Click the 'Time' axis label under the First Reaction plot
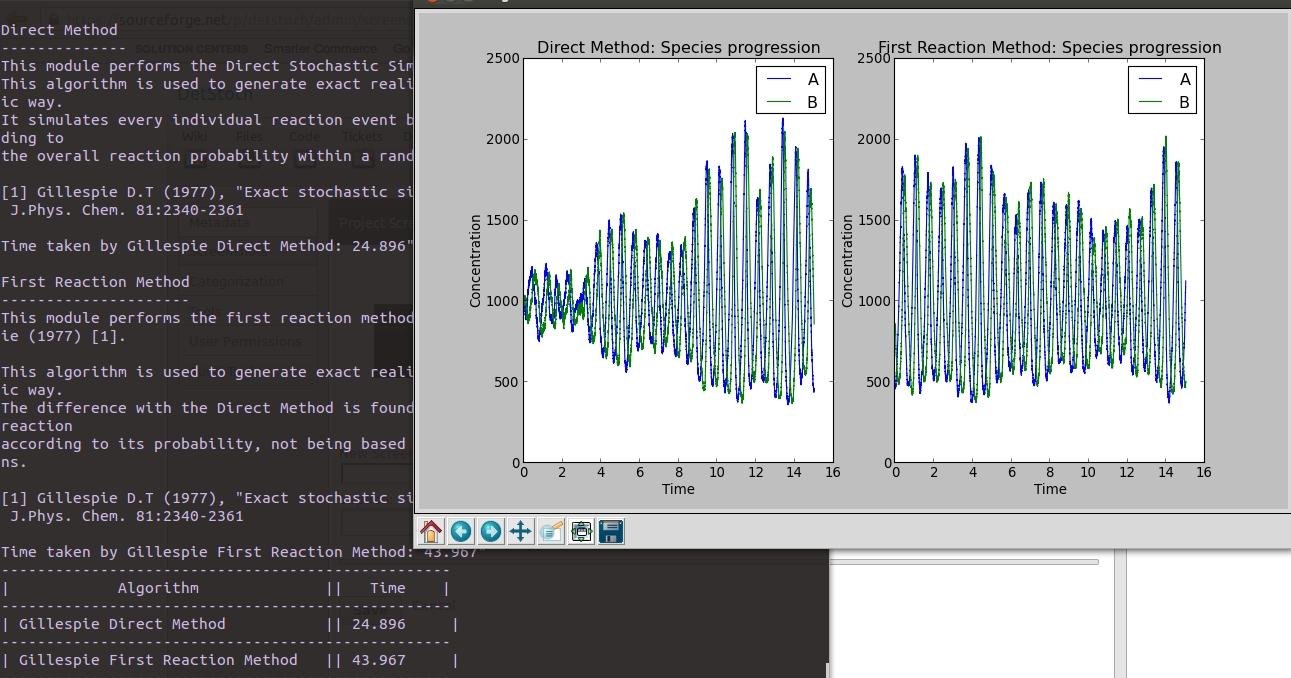This screenshot has width=1291, height=678. [1050, 489]
